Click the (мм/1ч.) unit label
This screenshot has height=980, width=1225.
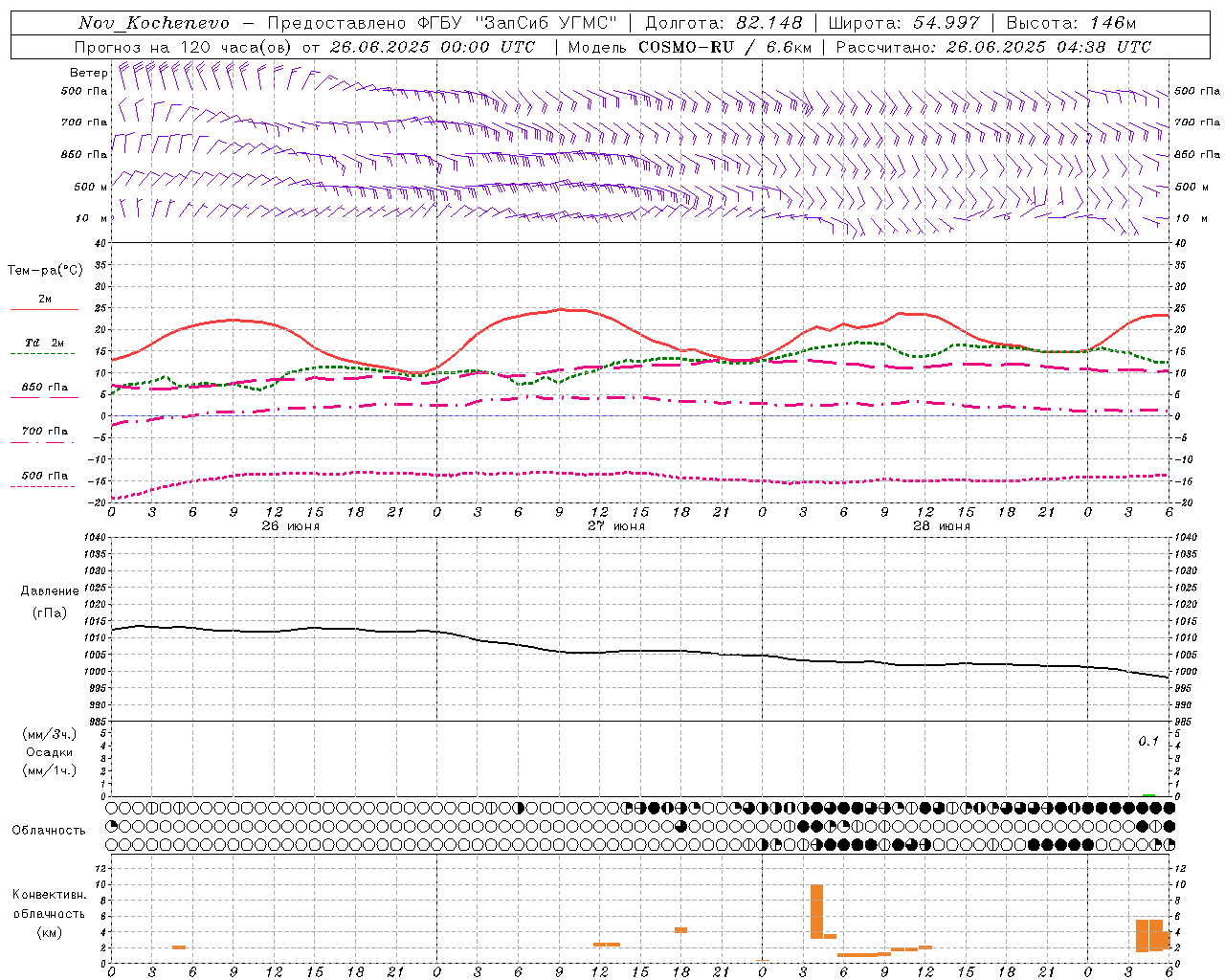click(50, 770)
